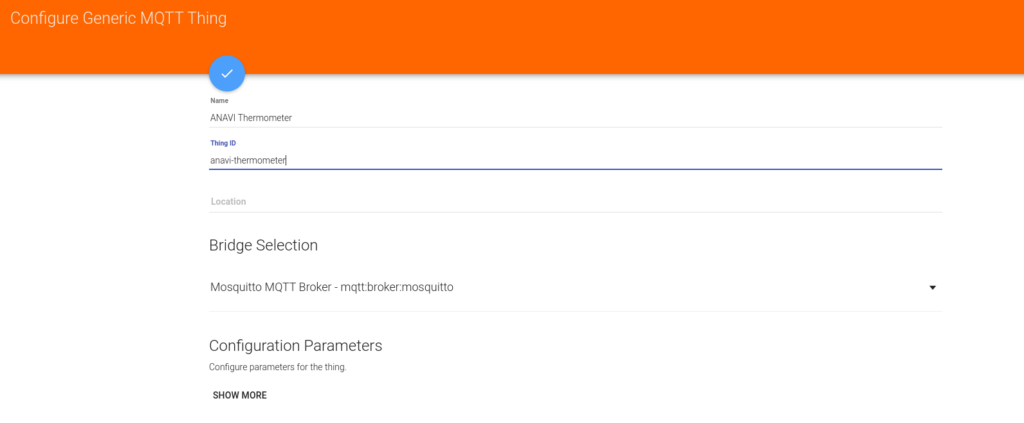Click the Configuration Parameters heading
This screenshot has width=1024, height=423.
coord(295,345)
